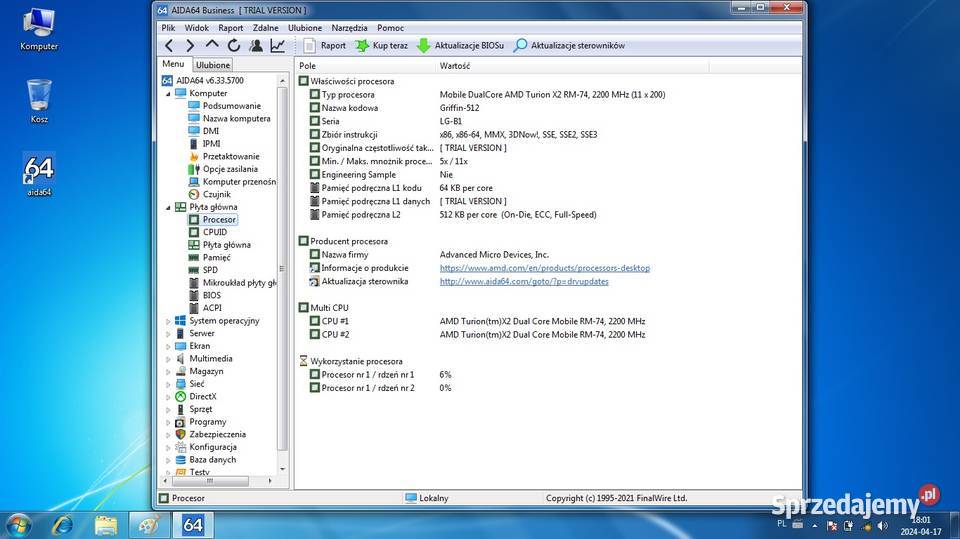Click the volume speaker tray icon
Image resolution: width=960 pixels, height=539 pixels.
click(882, 526)
